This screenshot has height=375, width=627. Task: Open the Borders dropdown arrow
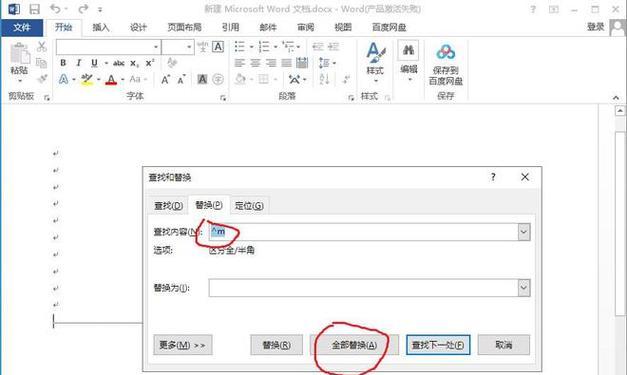[x=276, y=80]
